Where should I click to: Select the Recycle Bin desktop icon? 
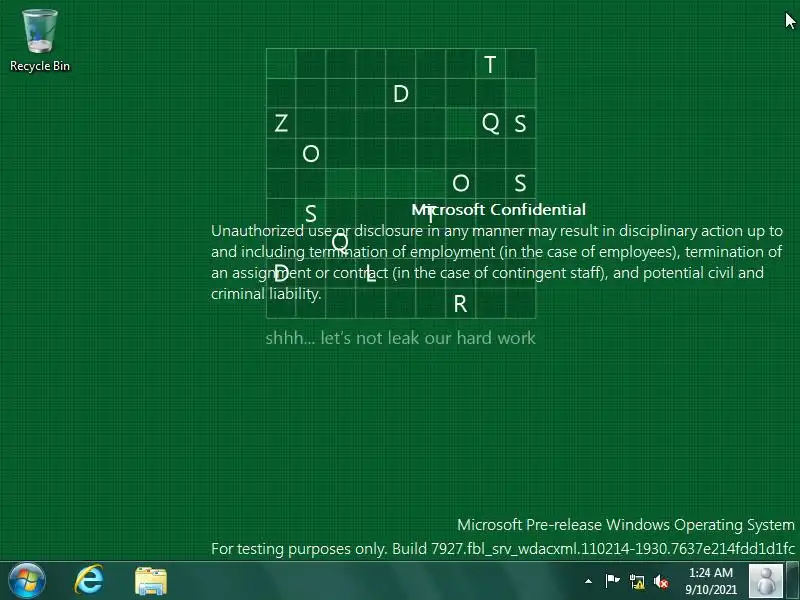click(40, 41)
